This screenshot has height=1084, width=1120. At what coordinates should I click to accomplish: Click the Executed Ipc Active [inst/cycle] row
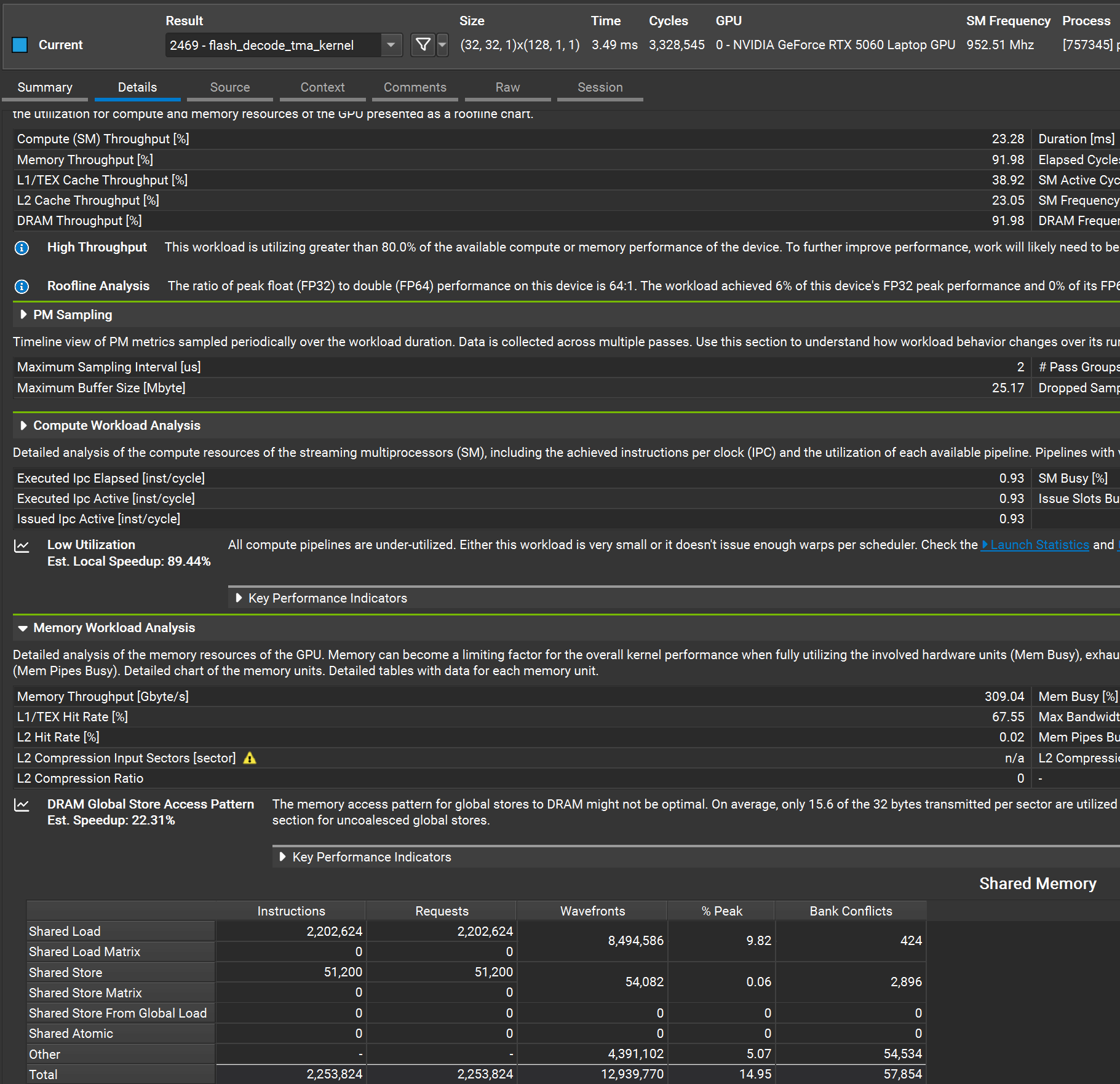click(x=520, y=499)
